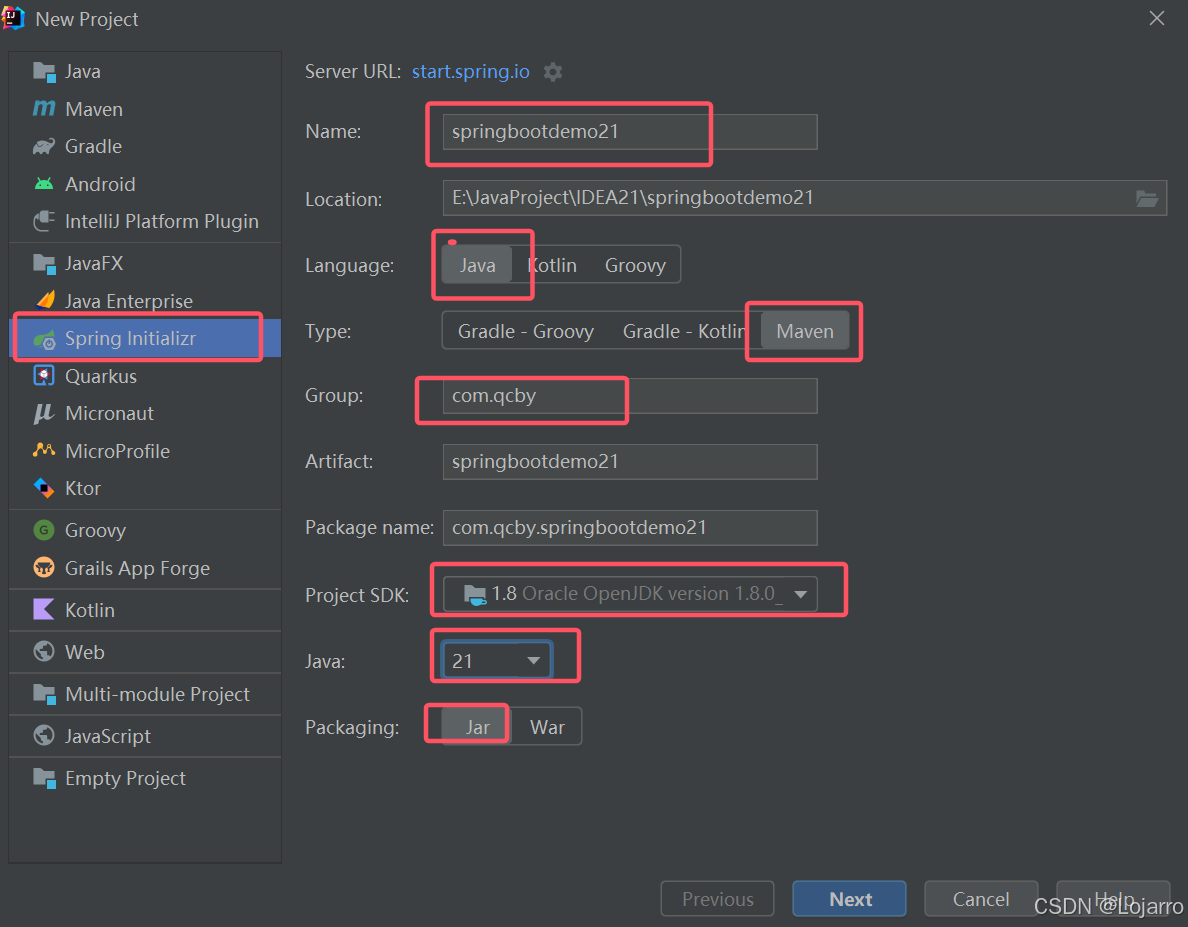Viewport: 1188px width, 927px height.
Task: Click the Multi-module Project folder icon
Action: click(x=44, y=694)
